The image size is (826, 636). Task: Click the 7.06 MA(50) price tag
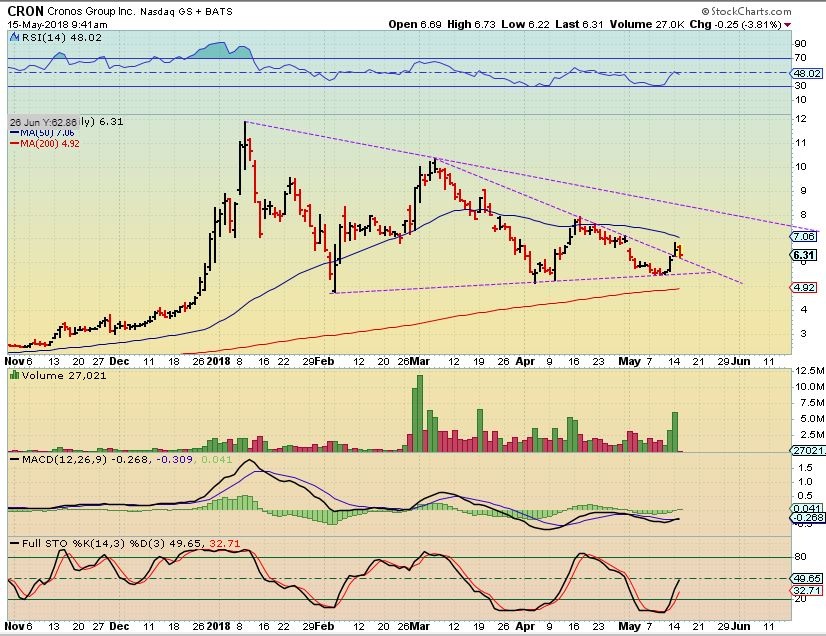[x=805, y=237]
